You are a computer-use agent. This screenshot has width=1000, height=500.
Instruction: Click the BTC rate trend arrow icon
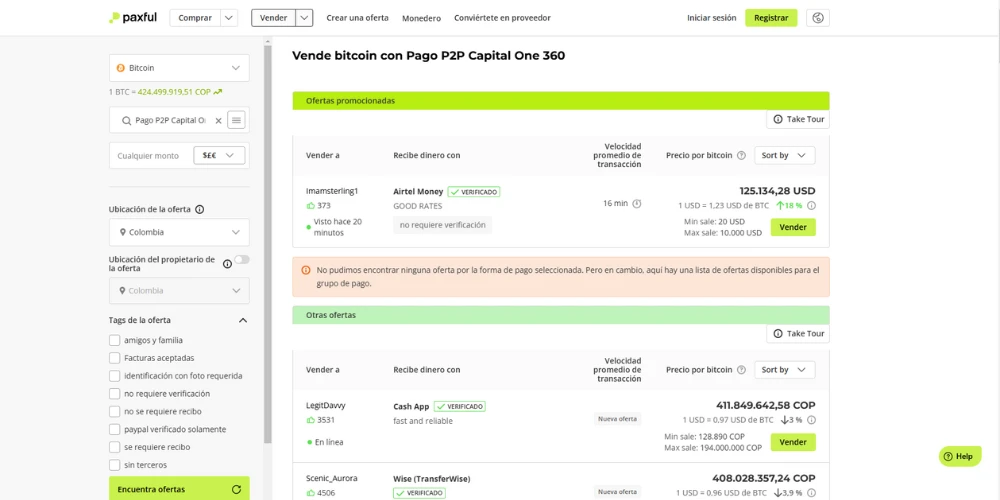(218, 92)
